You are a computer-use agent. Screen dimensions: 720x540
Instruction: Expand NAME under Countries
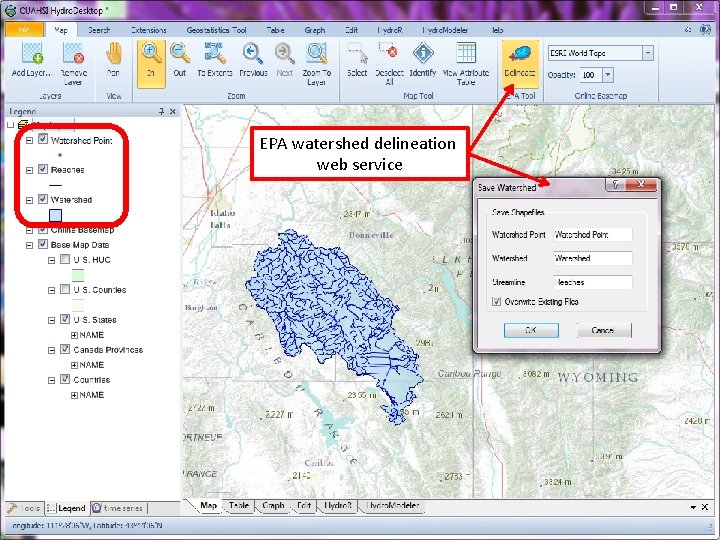[74, 395]
